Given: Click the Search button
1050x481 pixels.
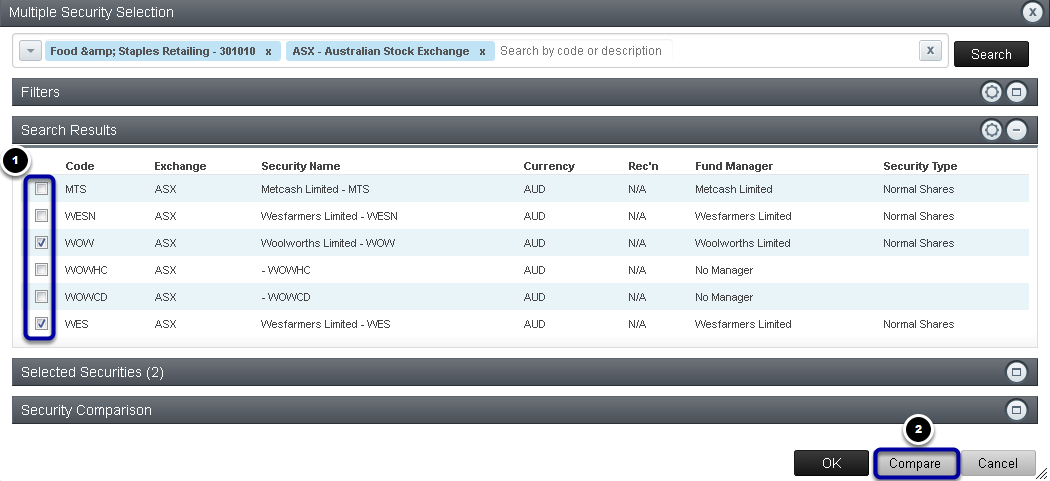Looking at the screenshot, I should coord(991,54).
